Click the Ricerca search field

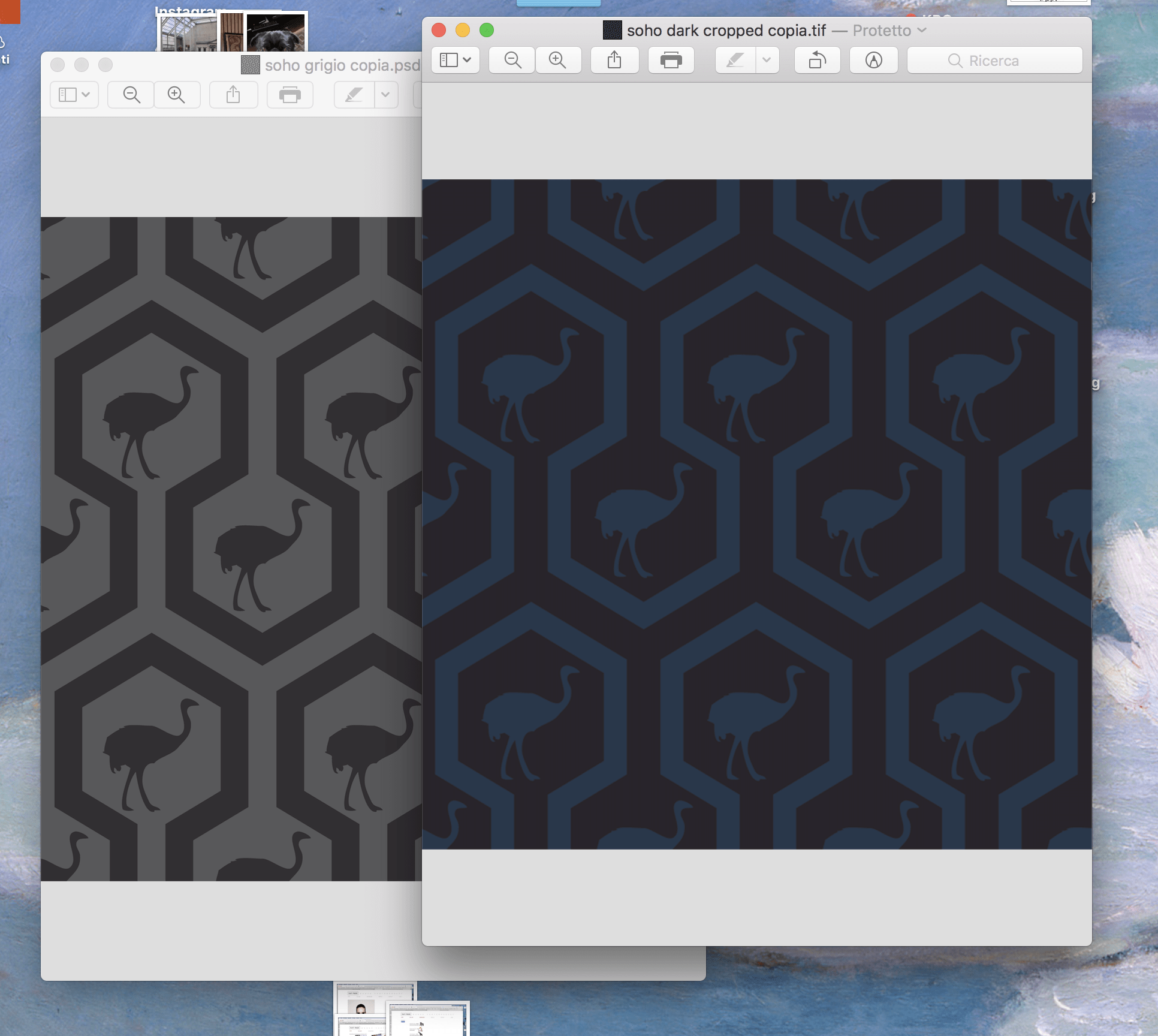click(x=995, y=60)
